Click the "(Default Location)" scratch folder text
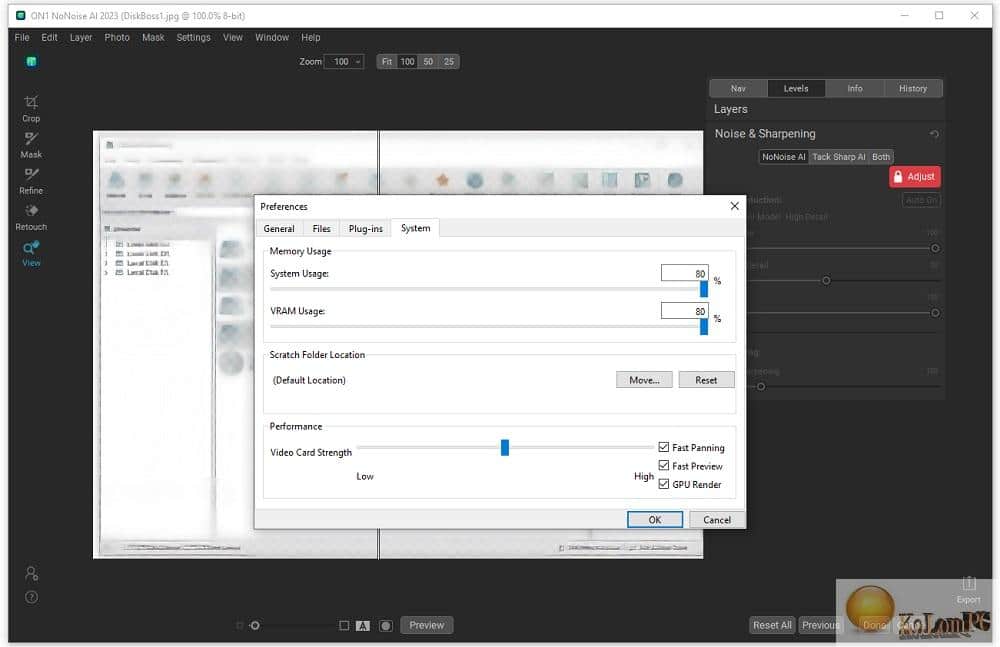 [x=309, y=380]
